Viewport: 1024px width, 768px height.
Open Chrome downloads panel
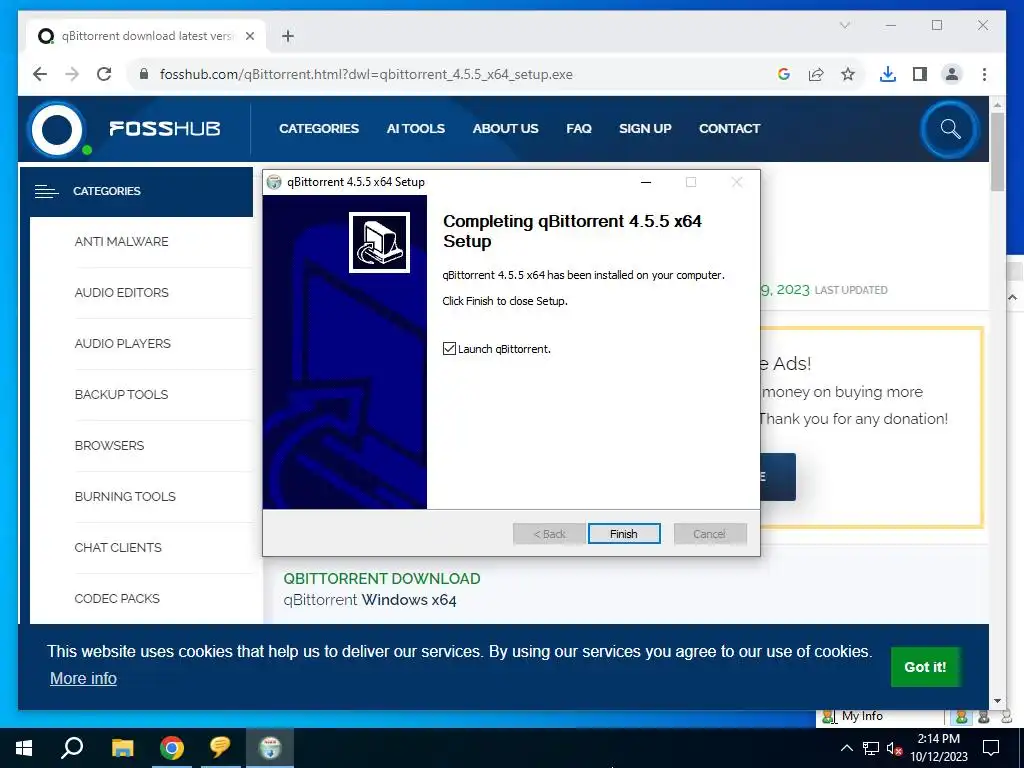coord(888,74)
